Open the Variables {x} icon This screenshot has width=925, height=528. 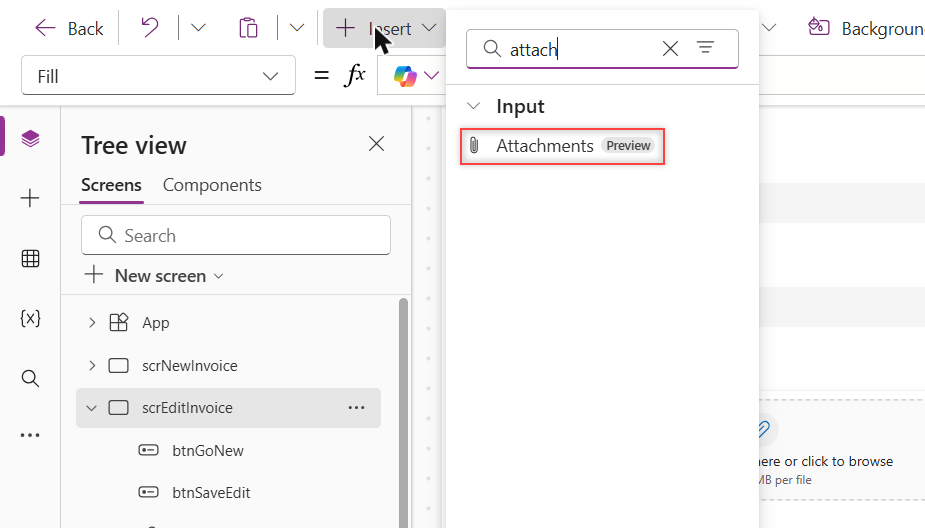click(x=30, y=319)
